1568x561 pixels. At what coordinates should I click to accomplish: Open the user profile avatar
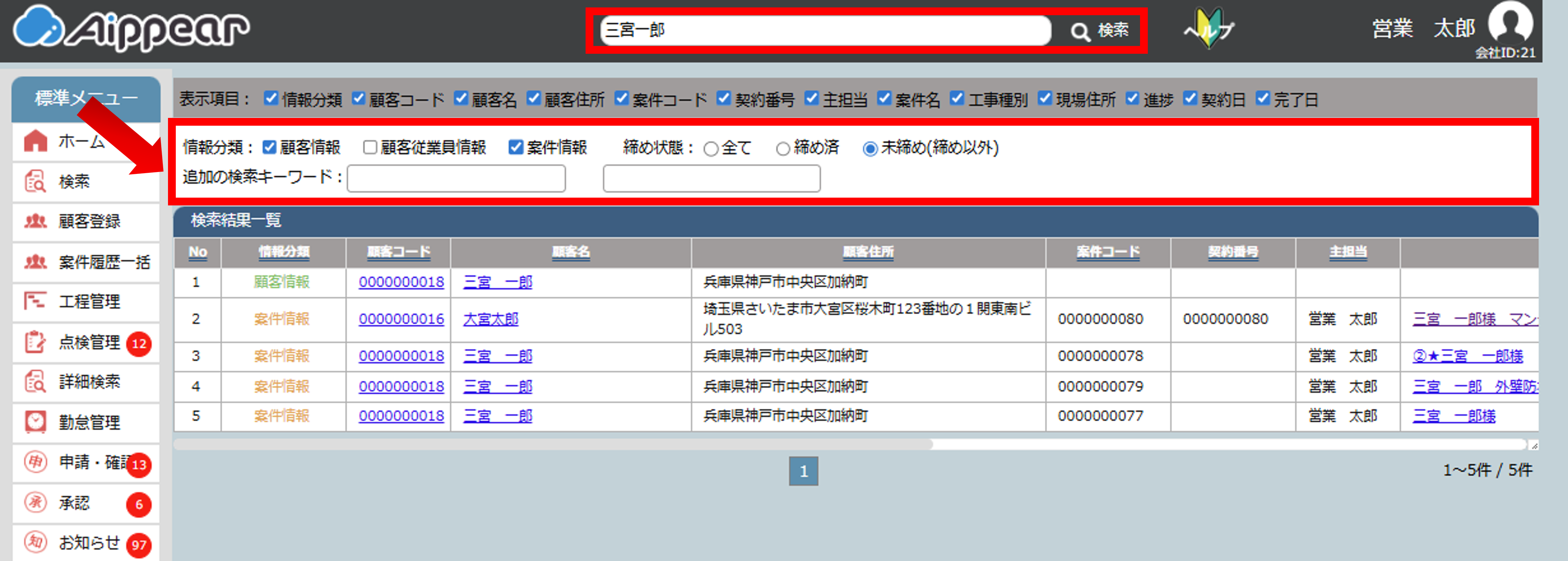(x=1510, y=23)
